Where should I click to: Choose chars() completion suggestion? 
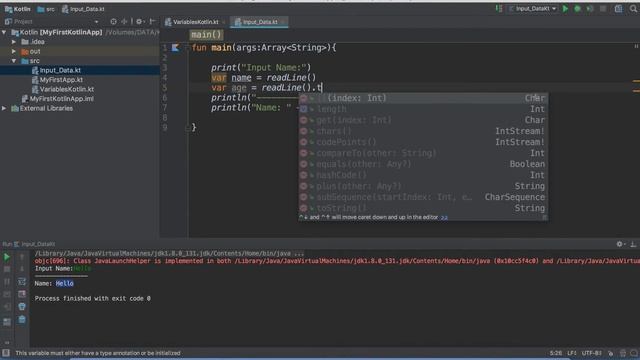coord(423,131)
